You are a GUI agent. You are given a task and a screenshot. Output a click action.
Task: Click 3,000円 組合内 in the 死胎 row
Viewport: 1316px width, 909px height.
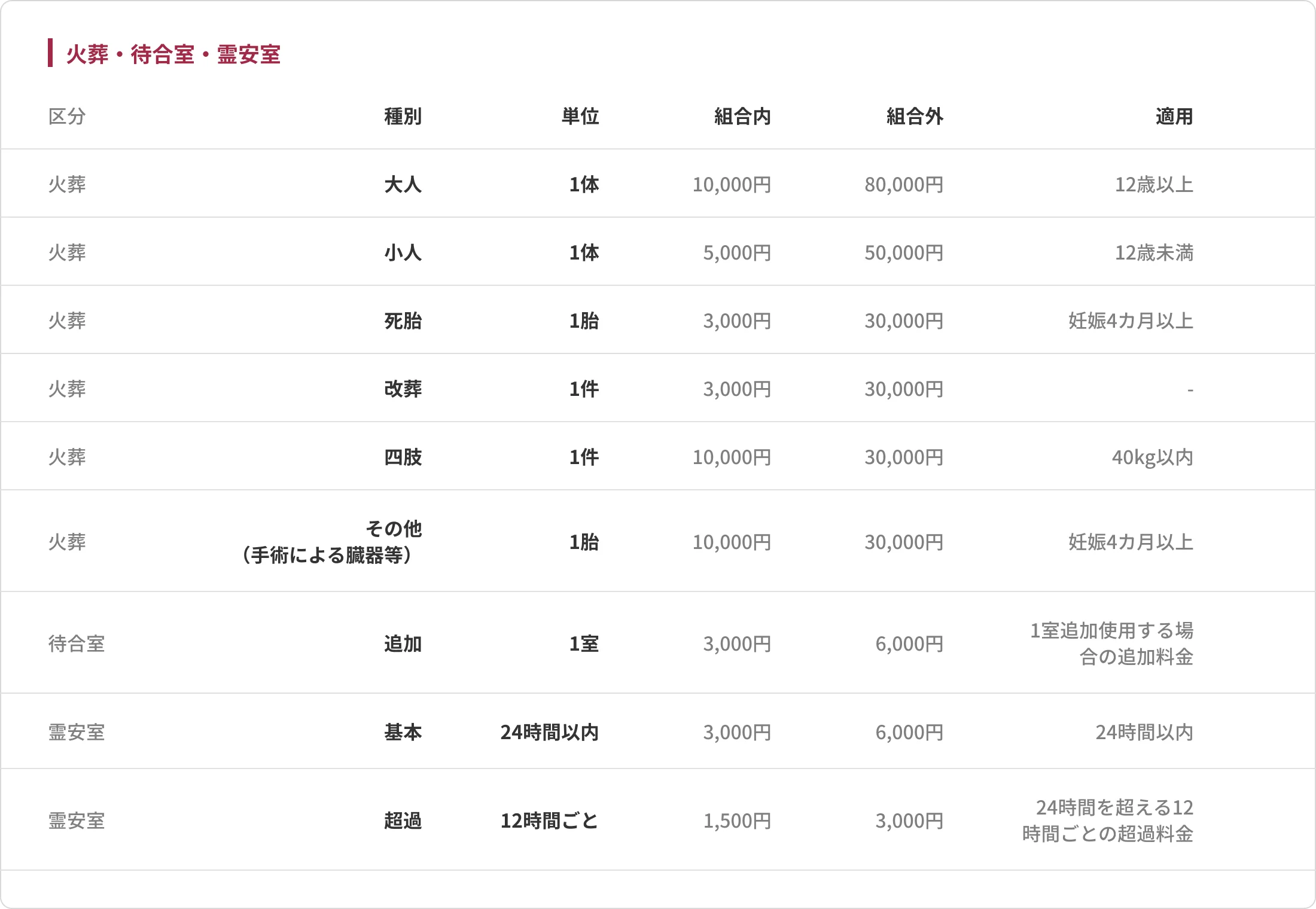pos(738,321)
